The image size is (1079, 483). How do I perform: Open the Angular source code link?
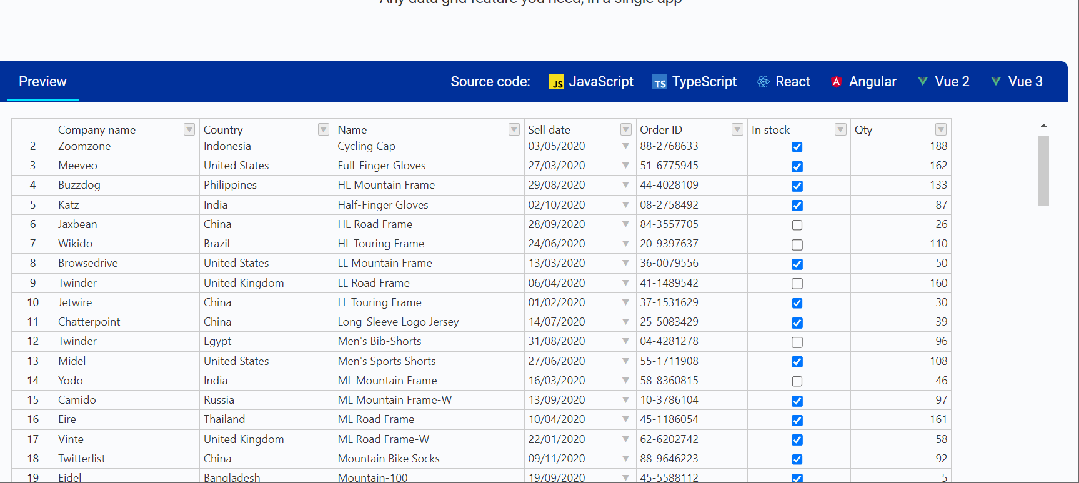pyautogui.click(x=872, y=82)
